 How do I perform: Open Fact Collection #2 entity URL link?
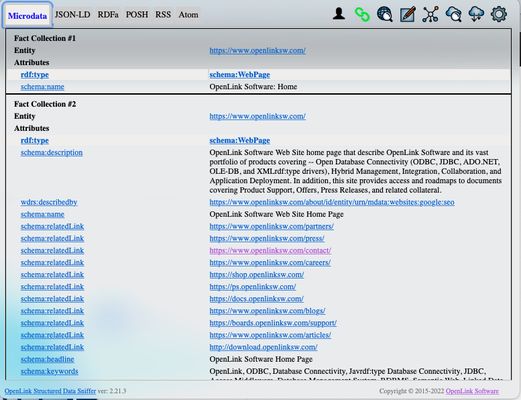click(x=257, y=116)
